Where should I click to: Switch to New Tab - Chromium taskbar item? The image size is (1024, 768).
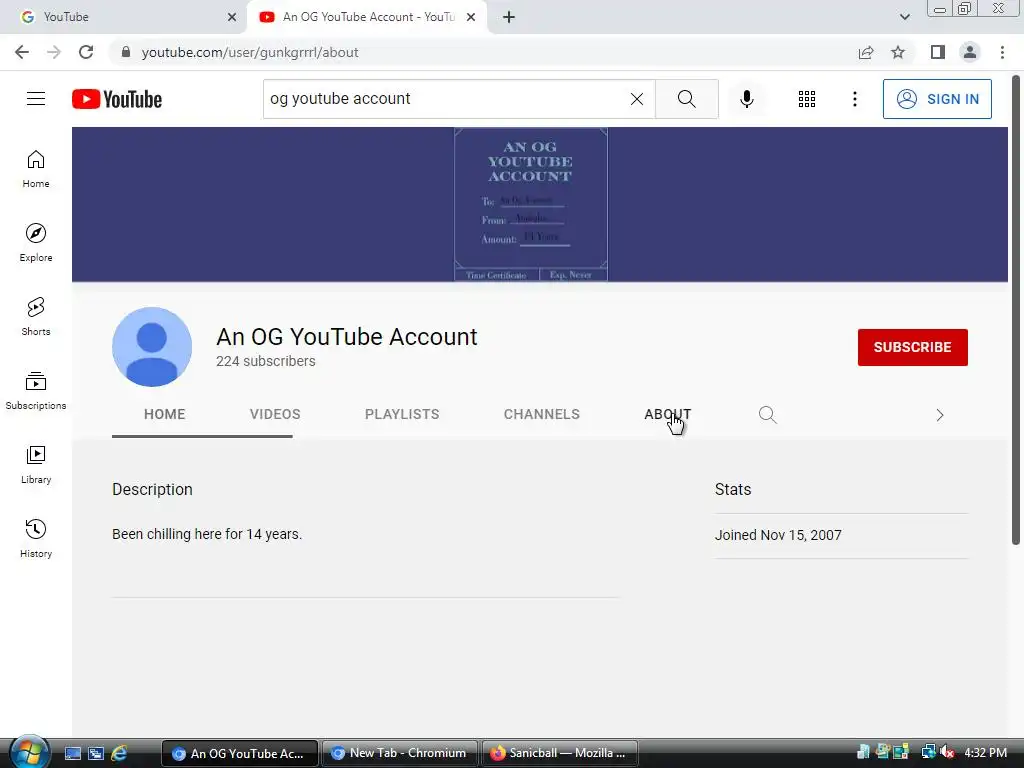[x=400, y=753]
